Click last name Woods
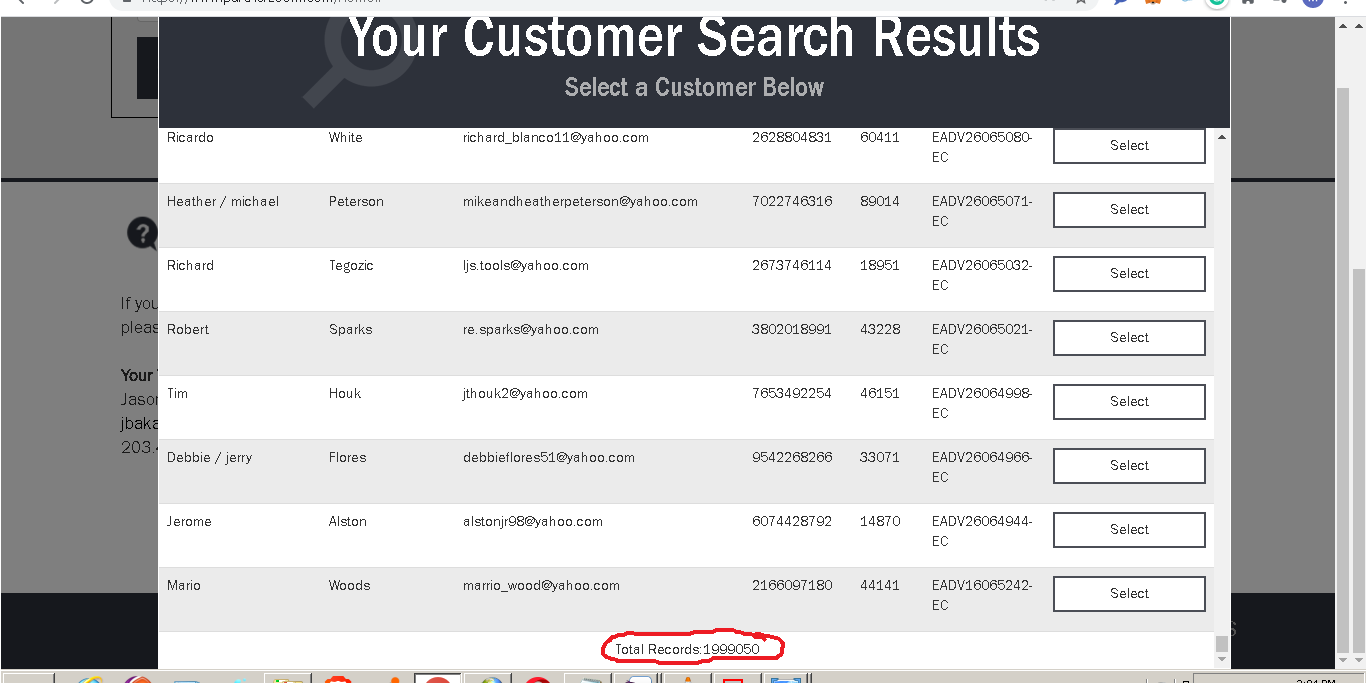This screenshot has height=683, width=1366. tap(350, 586)
